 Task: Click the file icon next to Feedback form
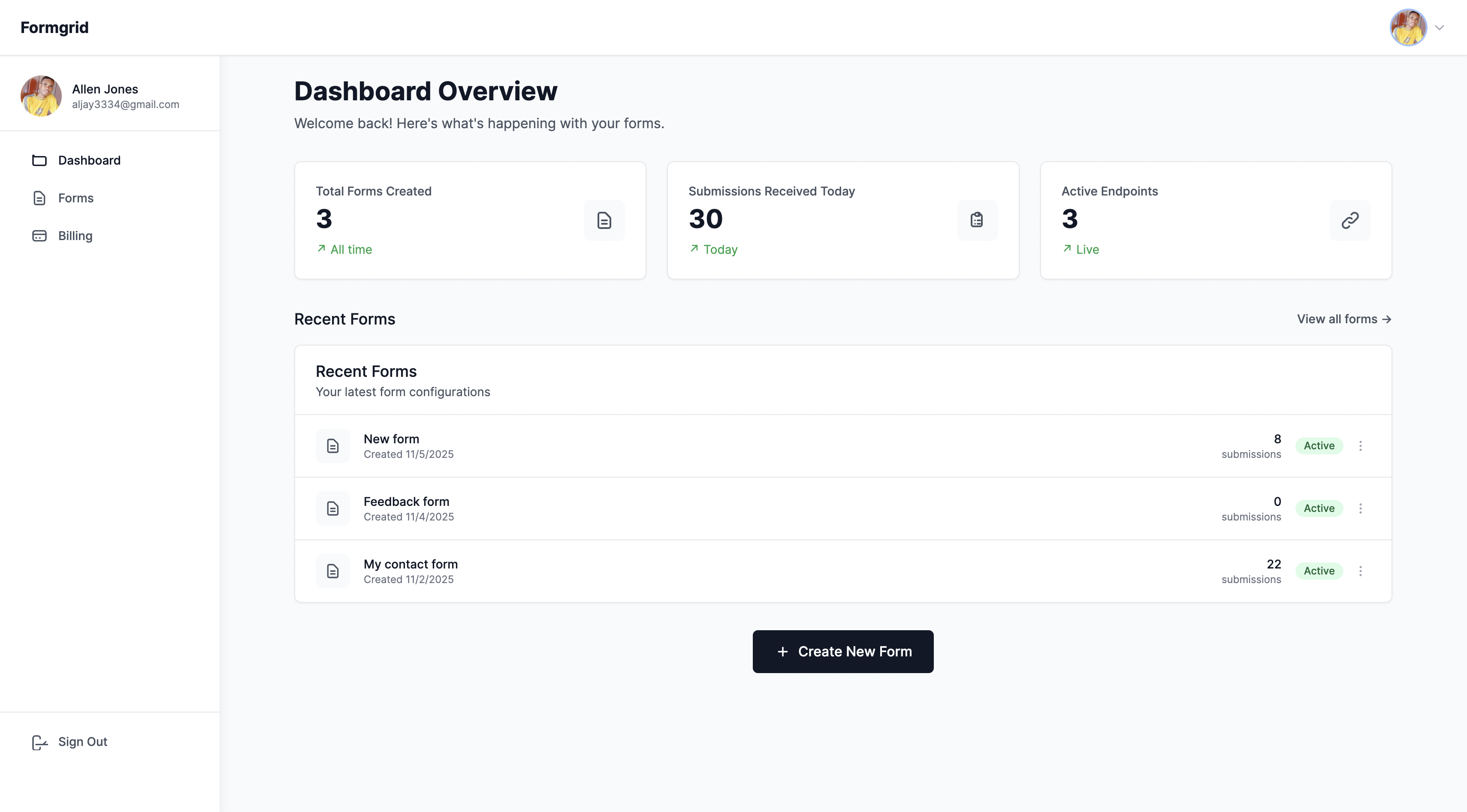tap(332, 508)
